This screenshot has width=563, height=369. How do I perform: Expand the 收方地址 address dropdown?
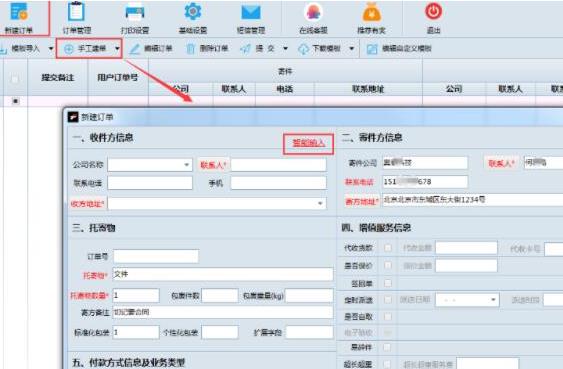point(320,204)
